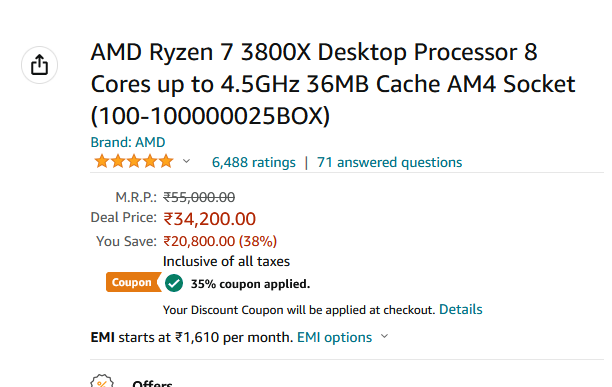
Task: Open the Brand: AMD link
Action: tap(128, 142)
